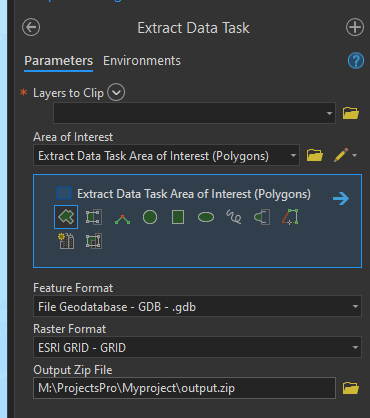Select the Polygon construction tool
Image resolution: width=370 pixels, height=418 pixels.
point(66,217)
